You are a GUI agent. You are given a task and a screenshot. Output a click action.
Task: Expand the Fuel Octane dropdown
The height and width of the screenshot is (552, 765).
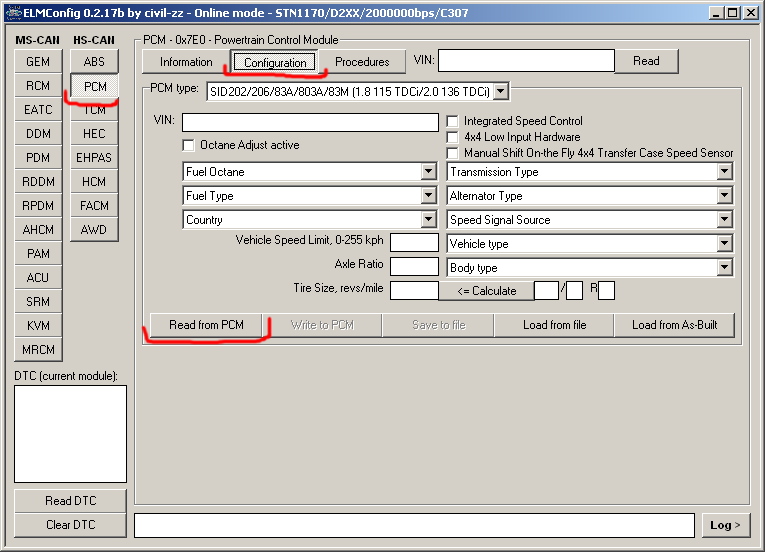428,171
